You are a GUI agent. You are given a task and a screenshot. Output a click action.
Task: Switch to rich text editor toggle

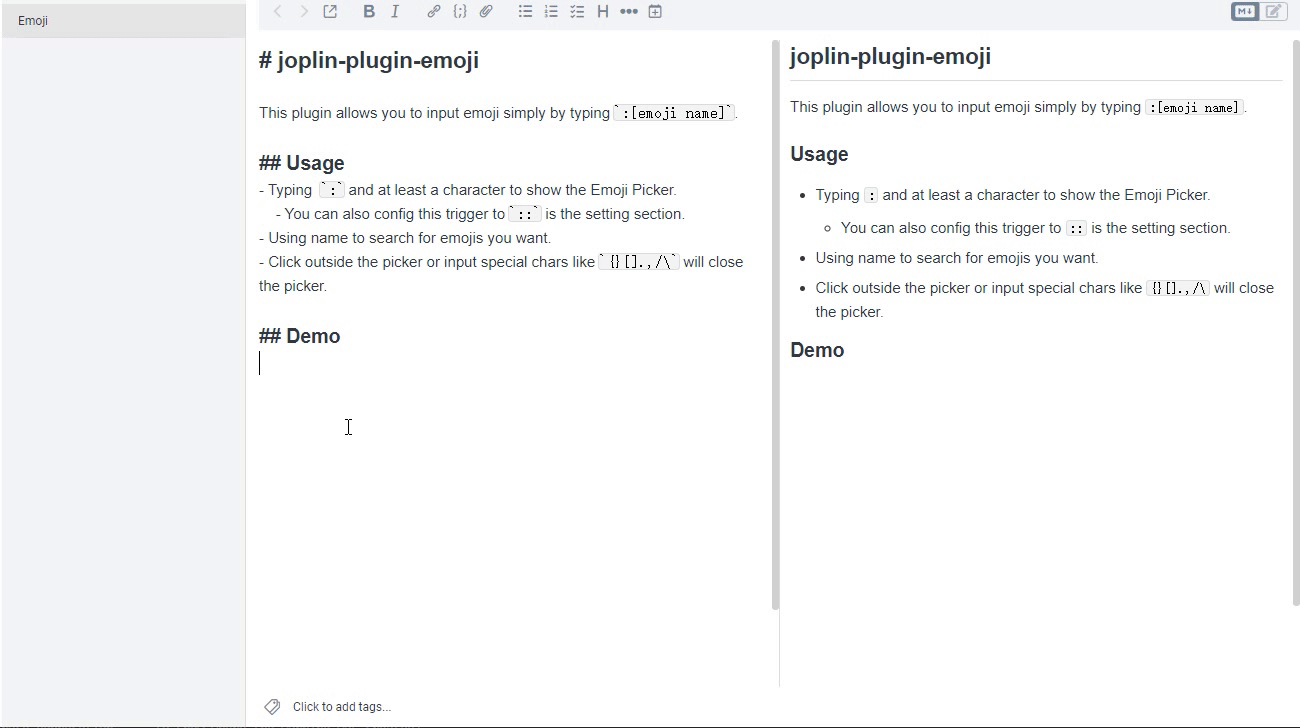click(1274, 12)
